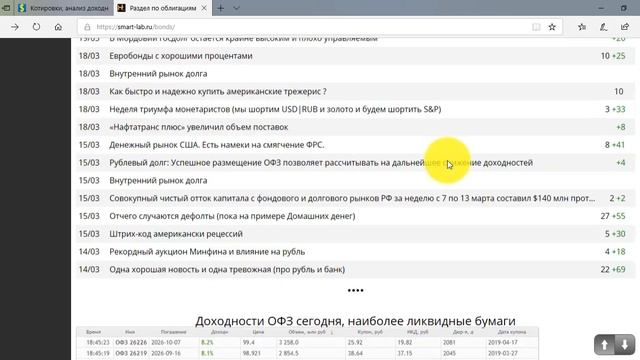Click the share page icon
The width and height of the screenshot is (640, 360).
(x=624, y=27)
